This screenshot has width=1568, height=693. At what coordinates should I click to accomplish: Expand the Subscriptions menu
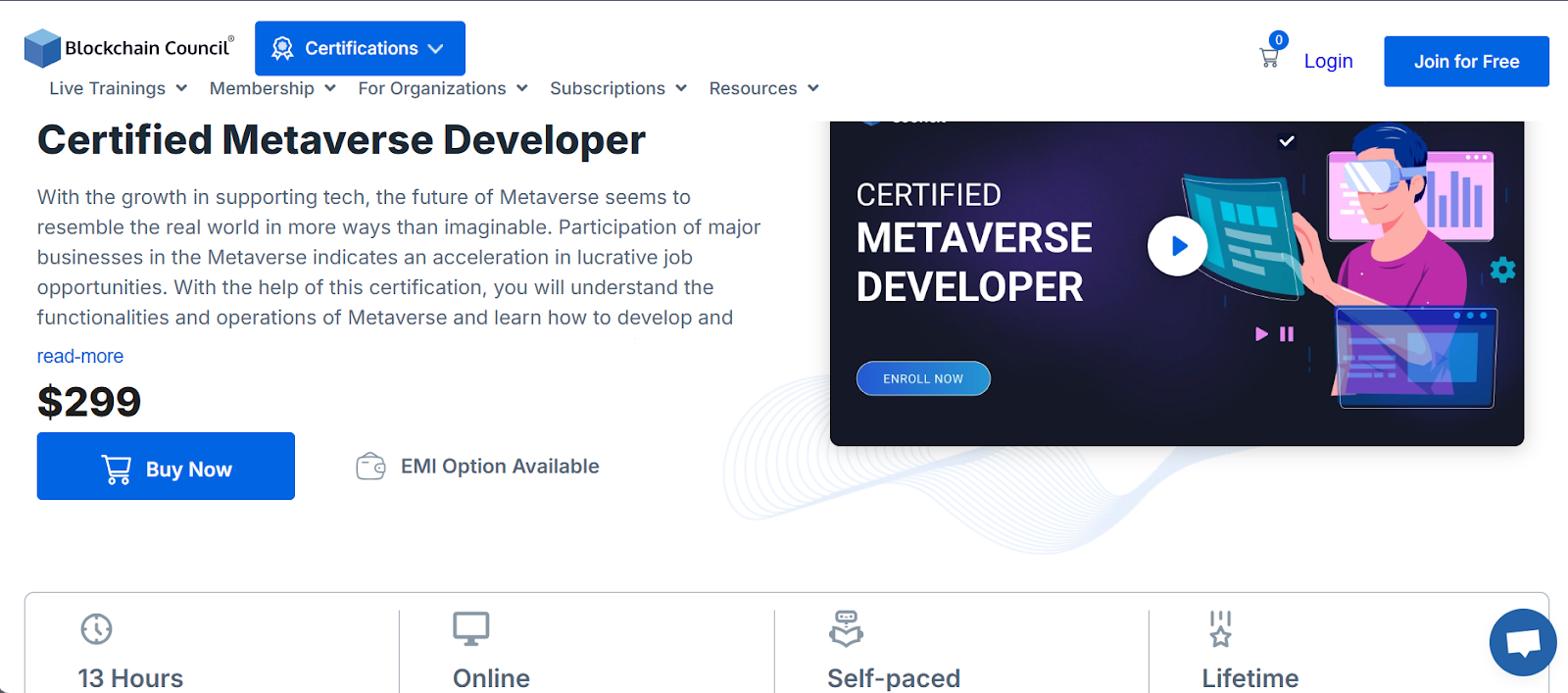(618, 88)
